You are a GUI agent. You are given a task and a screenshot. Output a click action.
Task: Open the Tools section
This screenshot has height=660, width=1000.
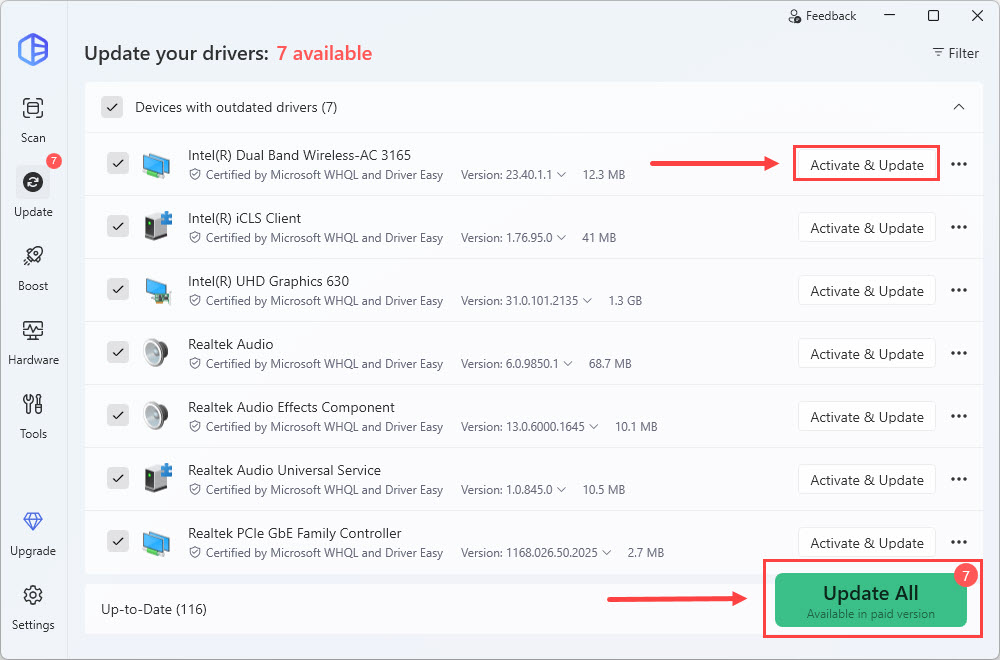33,414
